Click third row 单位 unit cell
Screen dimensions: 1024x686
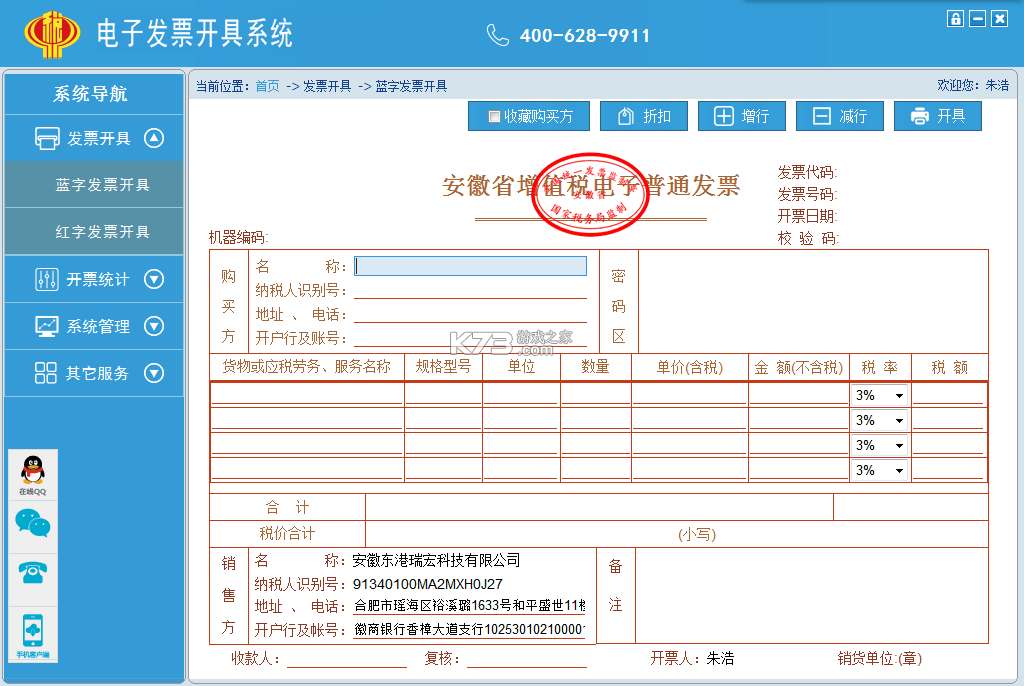coord(521,444)
